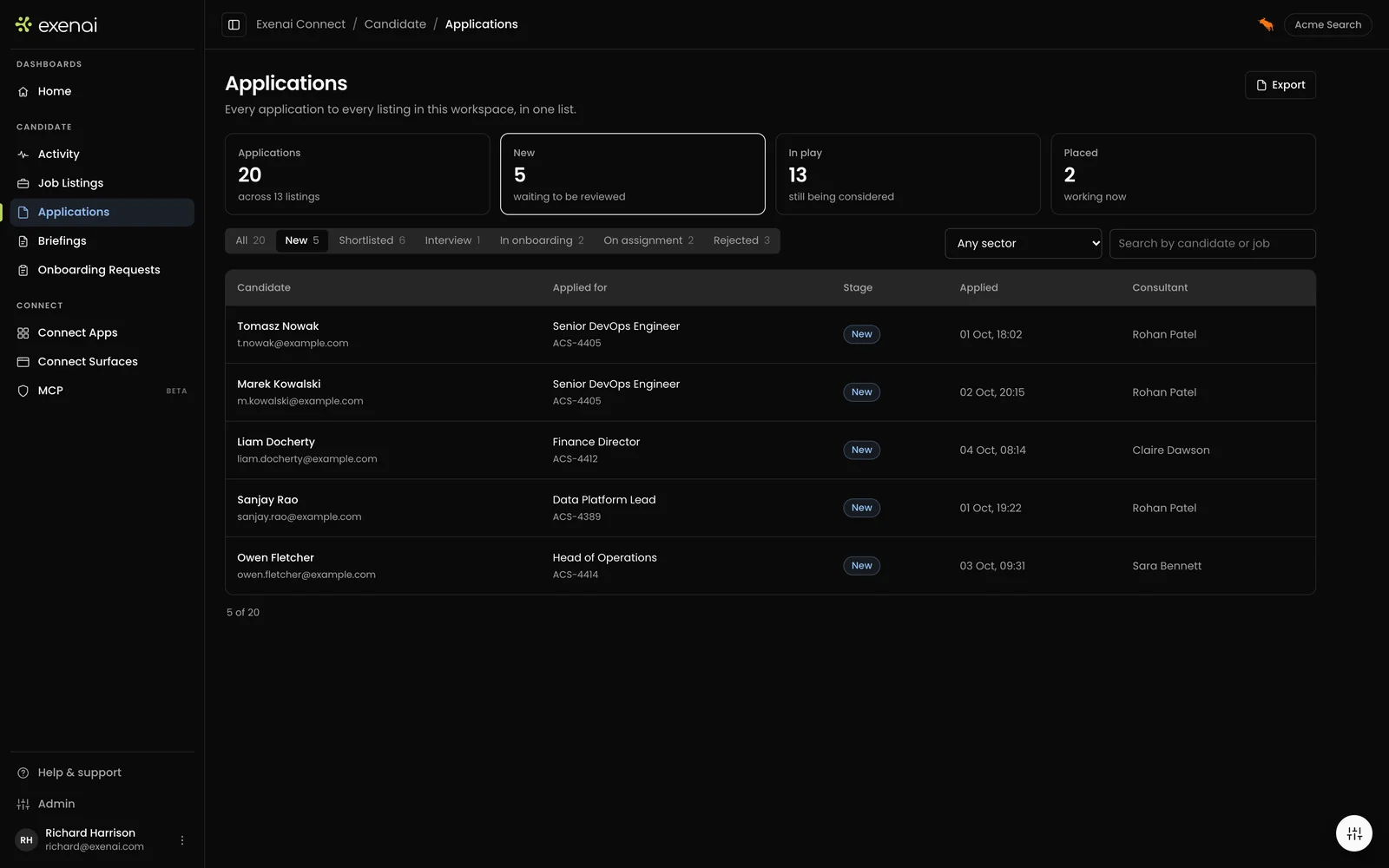This screenshot has width=1389, height=868.
Task: Click Owen Fletcher candidate name
Action: point(275,558)
